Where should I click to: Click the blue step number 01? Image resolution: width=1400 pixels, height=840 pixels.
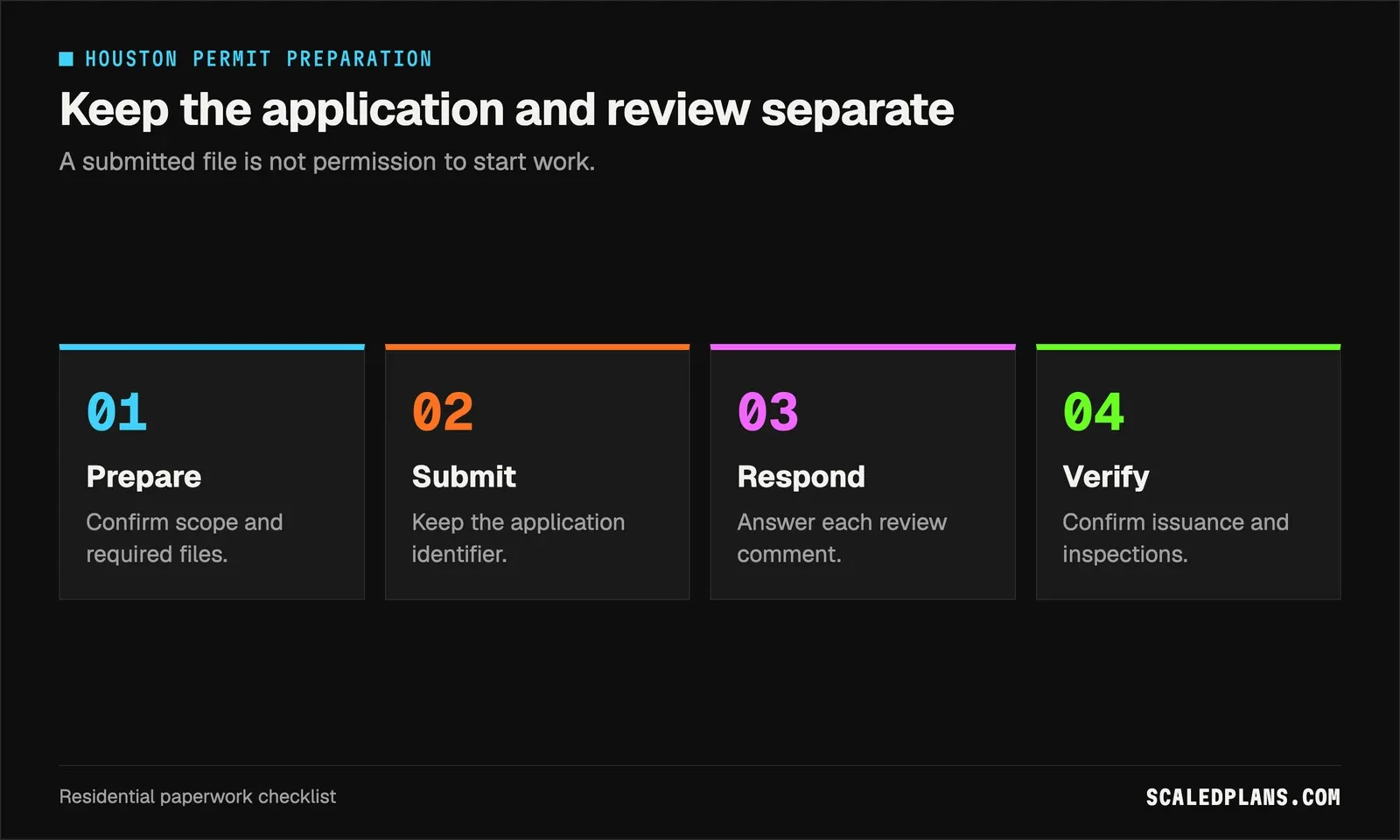[117, 412]
